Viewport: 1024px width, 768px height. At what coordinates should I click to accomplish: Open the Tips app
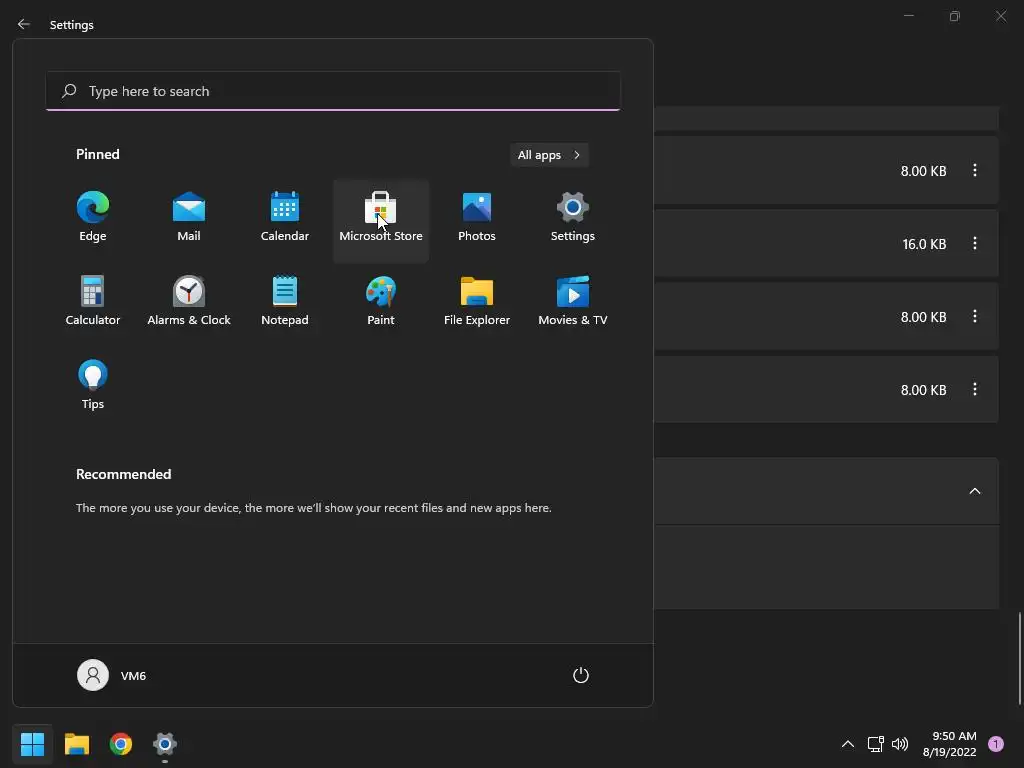(x=93, y=385)
